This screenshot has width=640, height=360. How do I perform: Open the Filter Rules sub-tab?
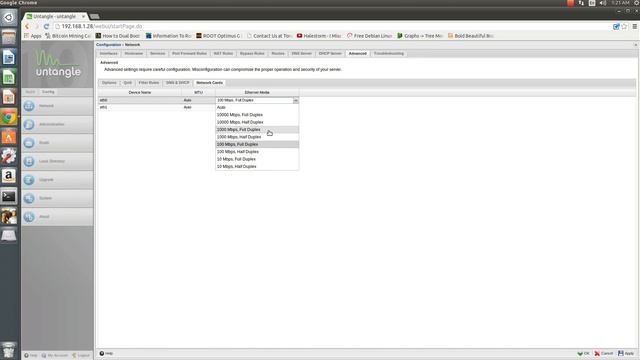click(149, 83)
